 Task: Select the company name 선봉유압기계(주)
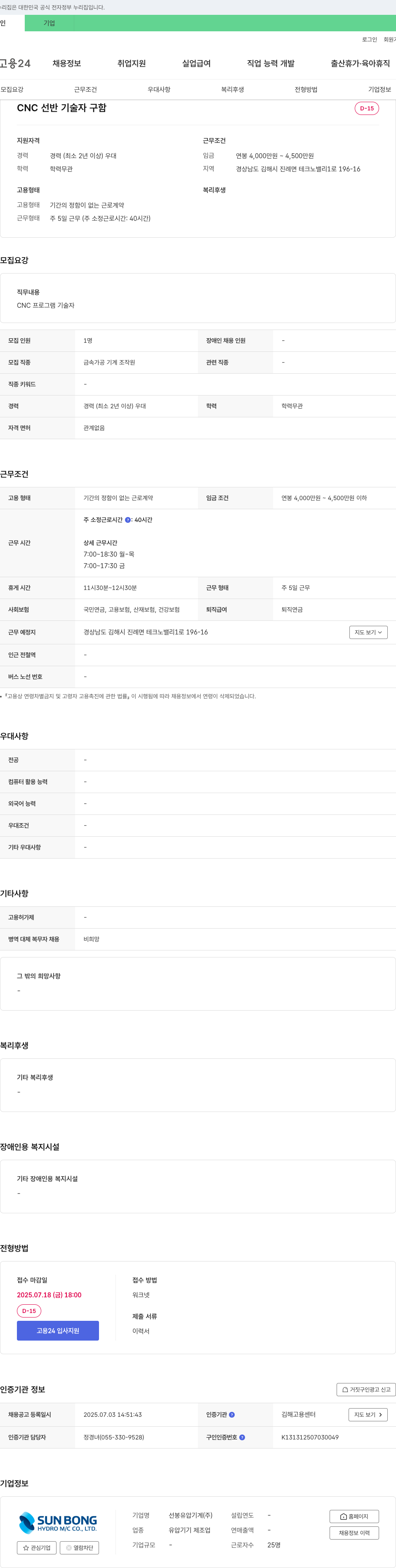(191, 1515)
